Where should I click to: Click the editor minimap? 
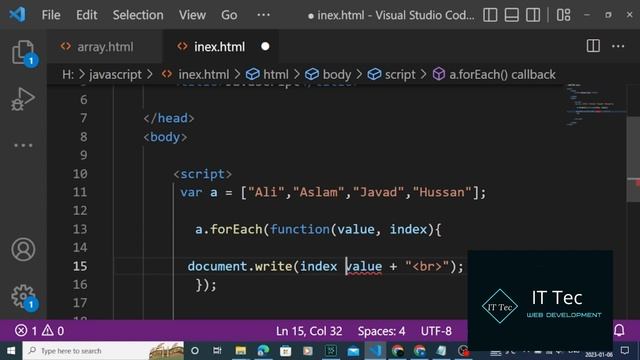click(596, 105)
